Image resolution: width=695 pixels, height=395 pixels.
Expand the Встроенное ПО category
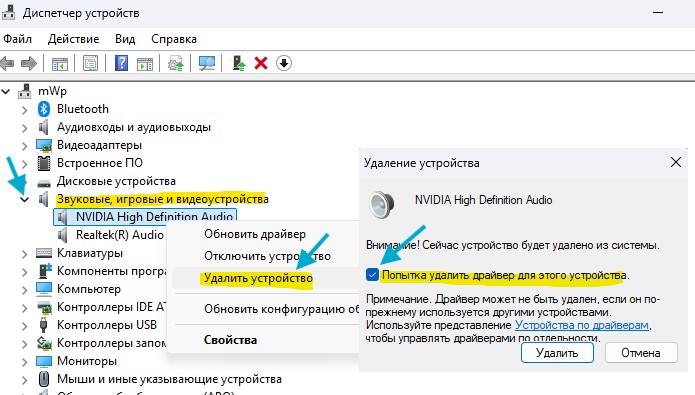pos(24,164)
